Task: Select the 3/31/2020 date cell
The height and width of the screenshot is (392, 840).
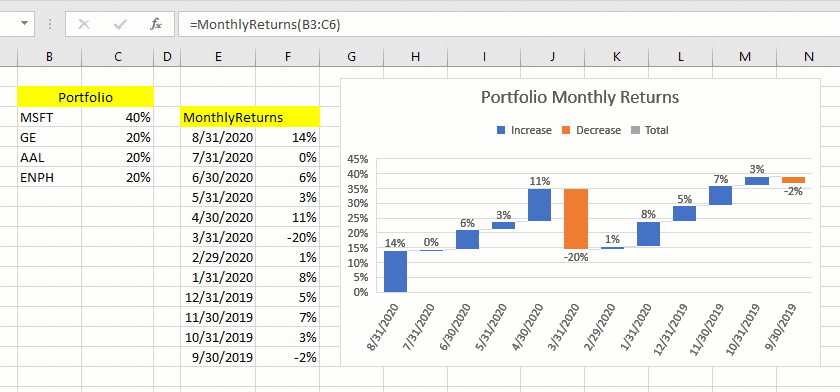Action: [218, 237]
